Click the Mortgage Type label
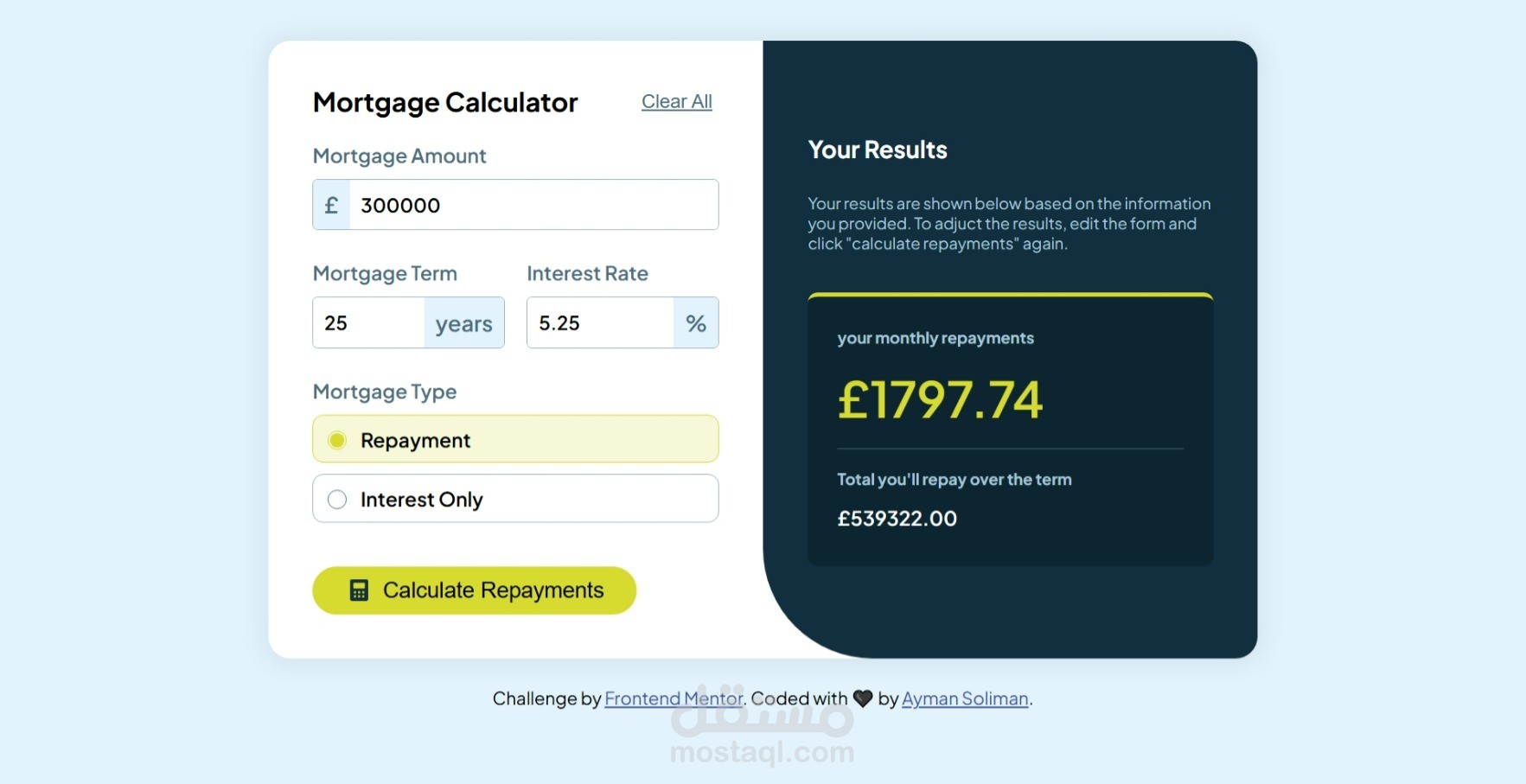Image resolution: width=1526 pixels, height=784 pixels. [x=385, y=392]
